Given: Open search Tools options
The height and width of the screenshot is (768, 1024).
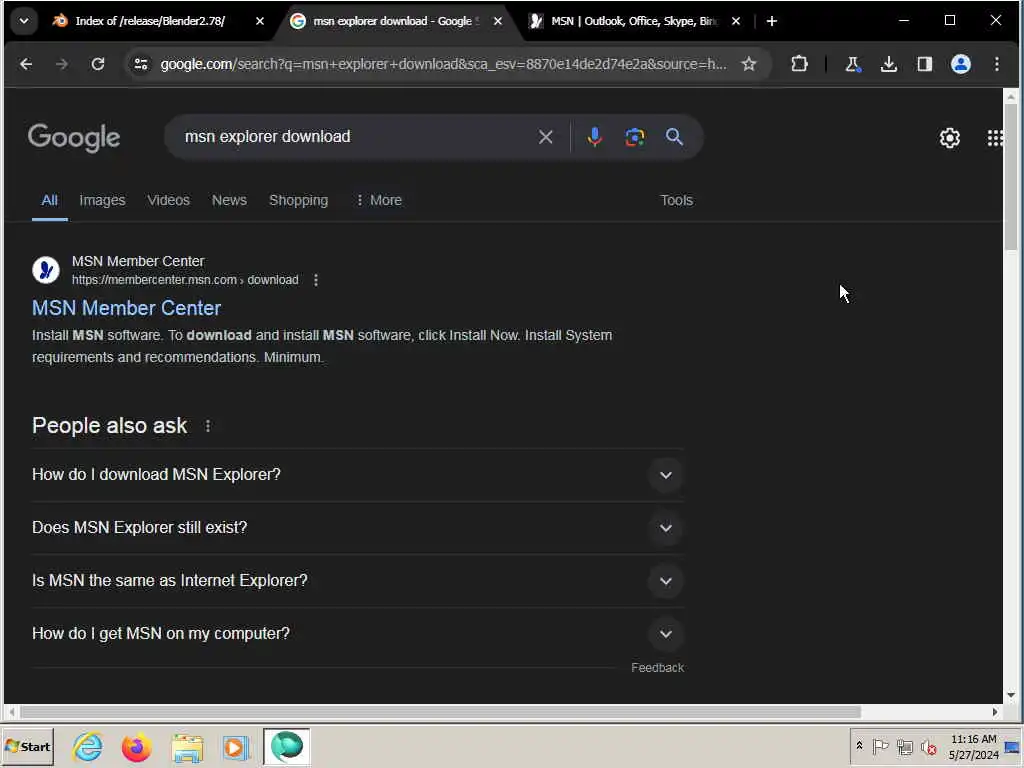Looking at the screenshot, I should 676,200.
